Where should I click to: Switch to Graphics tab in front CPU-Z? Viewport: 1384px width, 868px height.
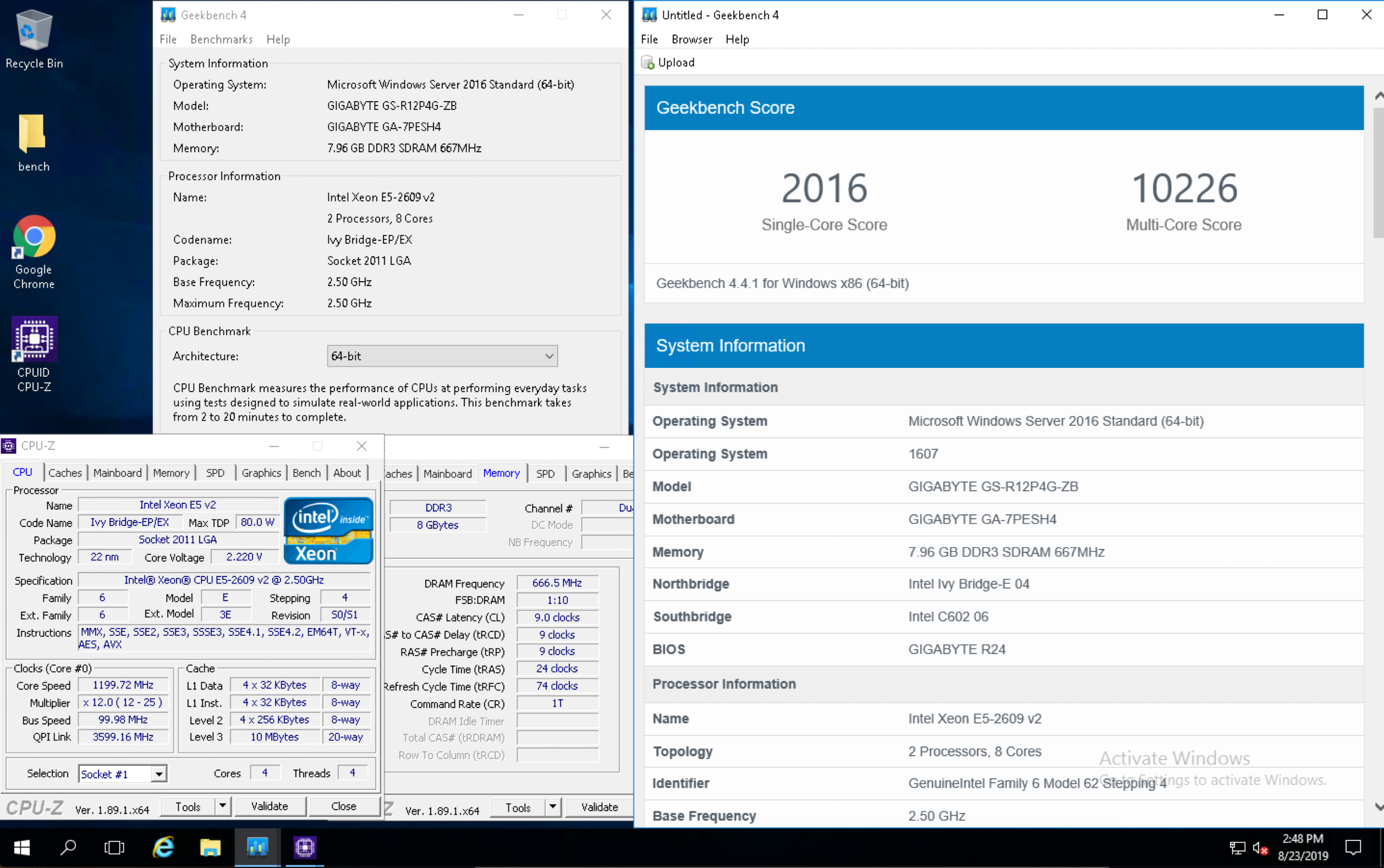tap(261, 473)
